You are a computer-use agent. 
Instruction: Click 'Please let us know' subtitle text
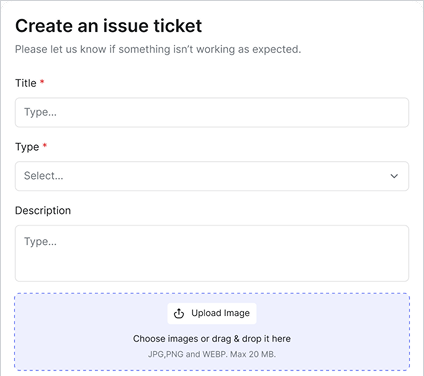click(158, 49)
